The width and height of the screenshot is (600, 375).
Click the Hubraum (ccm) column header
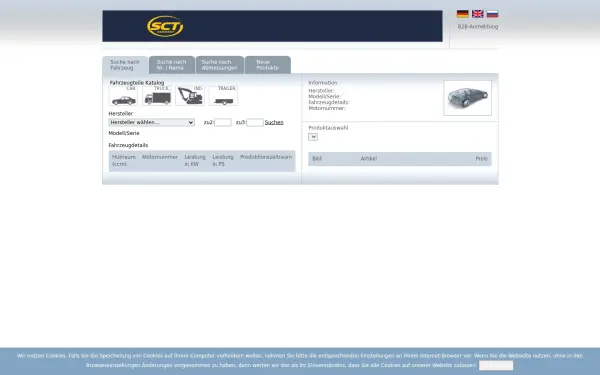click(x=124, y=160)
